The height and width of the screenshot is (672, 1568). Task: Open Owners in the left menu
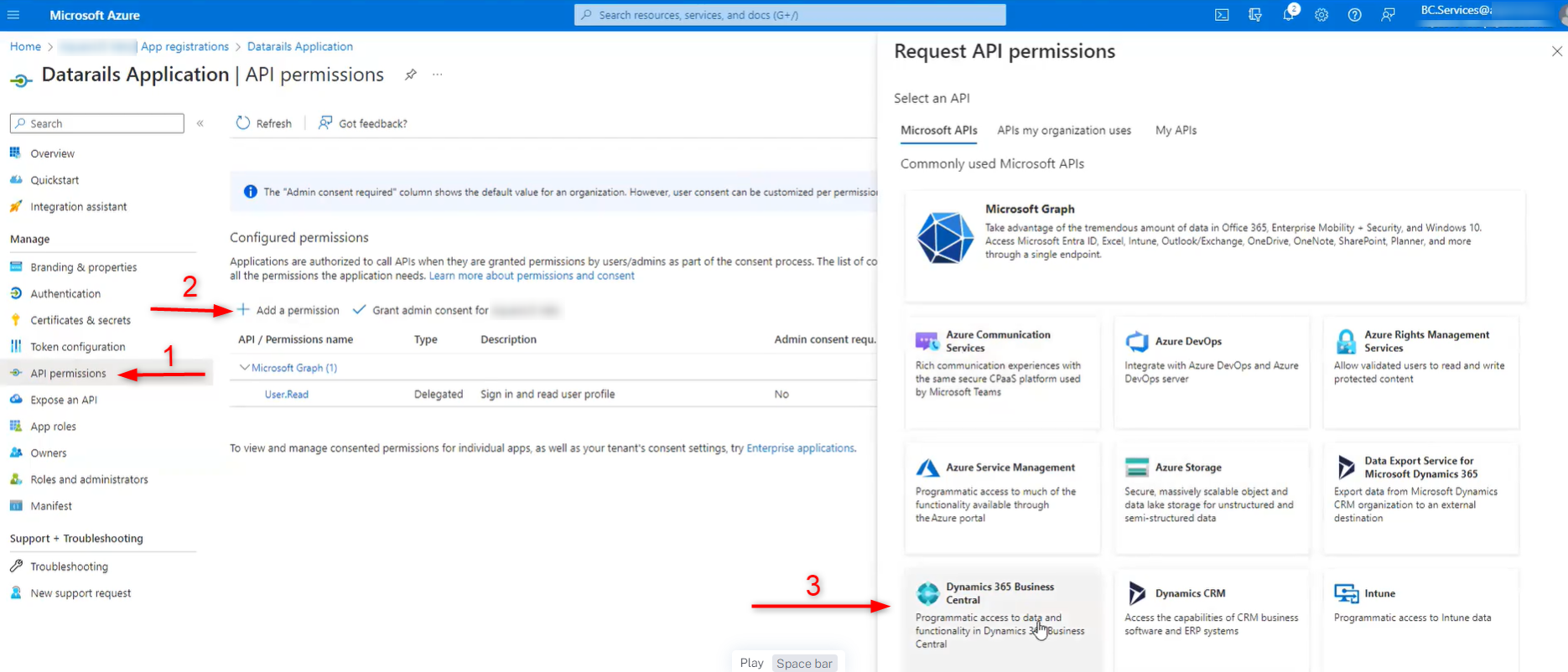click(x=48, y=453)
